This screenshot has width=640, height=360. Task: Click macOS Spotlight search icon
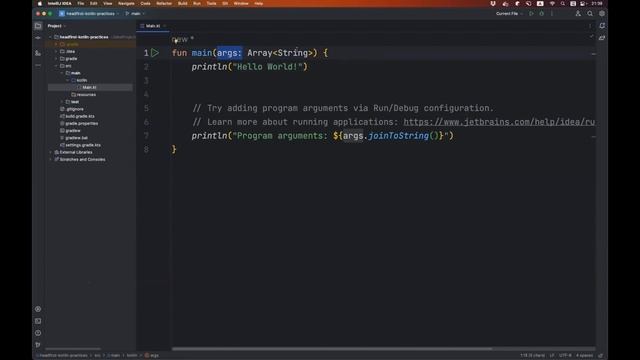pyautogui.click(x=562, y=3)
